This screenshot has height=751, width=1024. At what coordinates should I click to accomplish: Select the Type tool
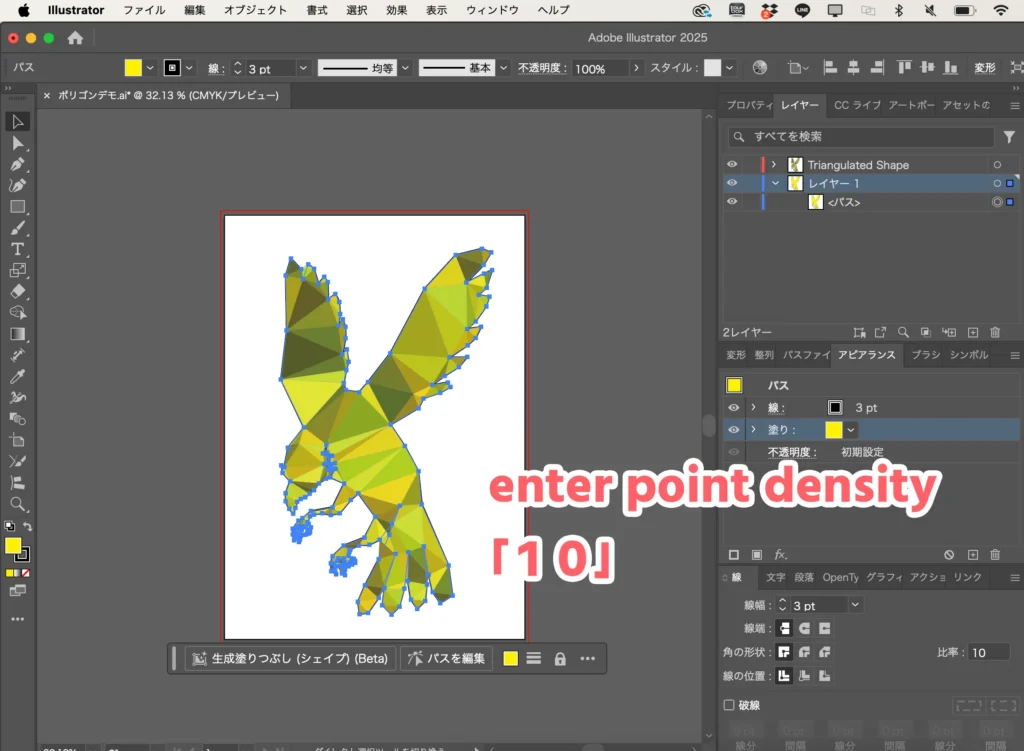18,249
